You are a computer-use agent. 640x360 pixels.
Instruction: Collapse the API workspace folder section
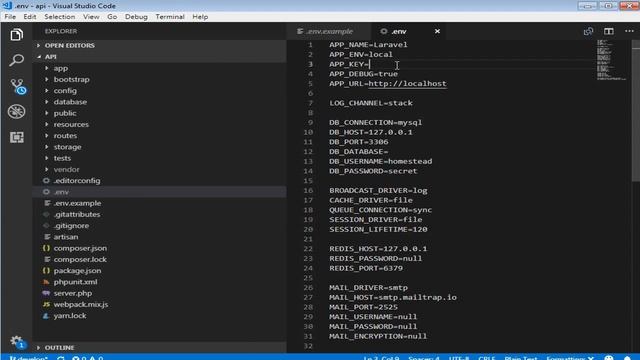159,57
